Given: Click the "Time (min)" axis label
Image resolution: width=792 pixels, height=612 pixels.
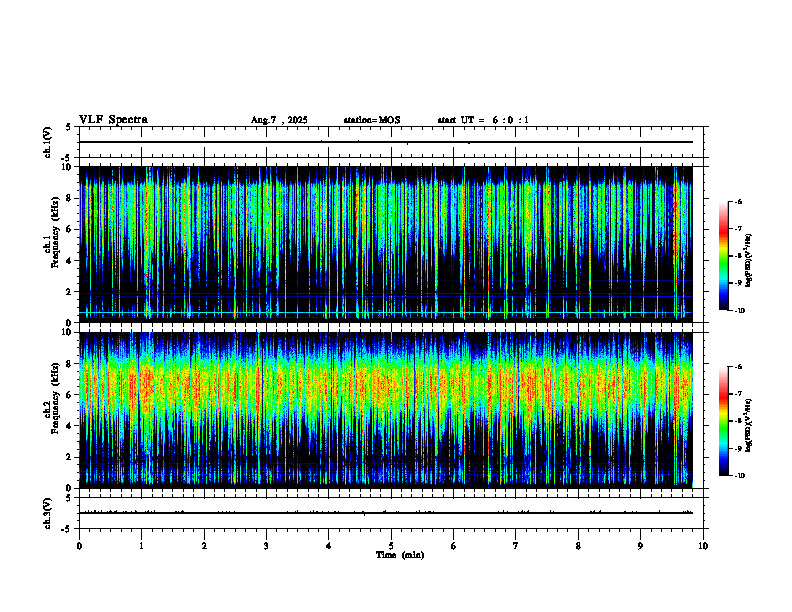Looking at the screenshot, I should [400, 555].
